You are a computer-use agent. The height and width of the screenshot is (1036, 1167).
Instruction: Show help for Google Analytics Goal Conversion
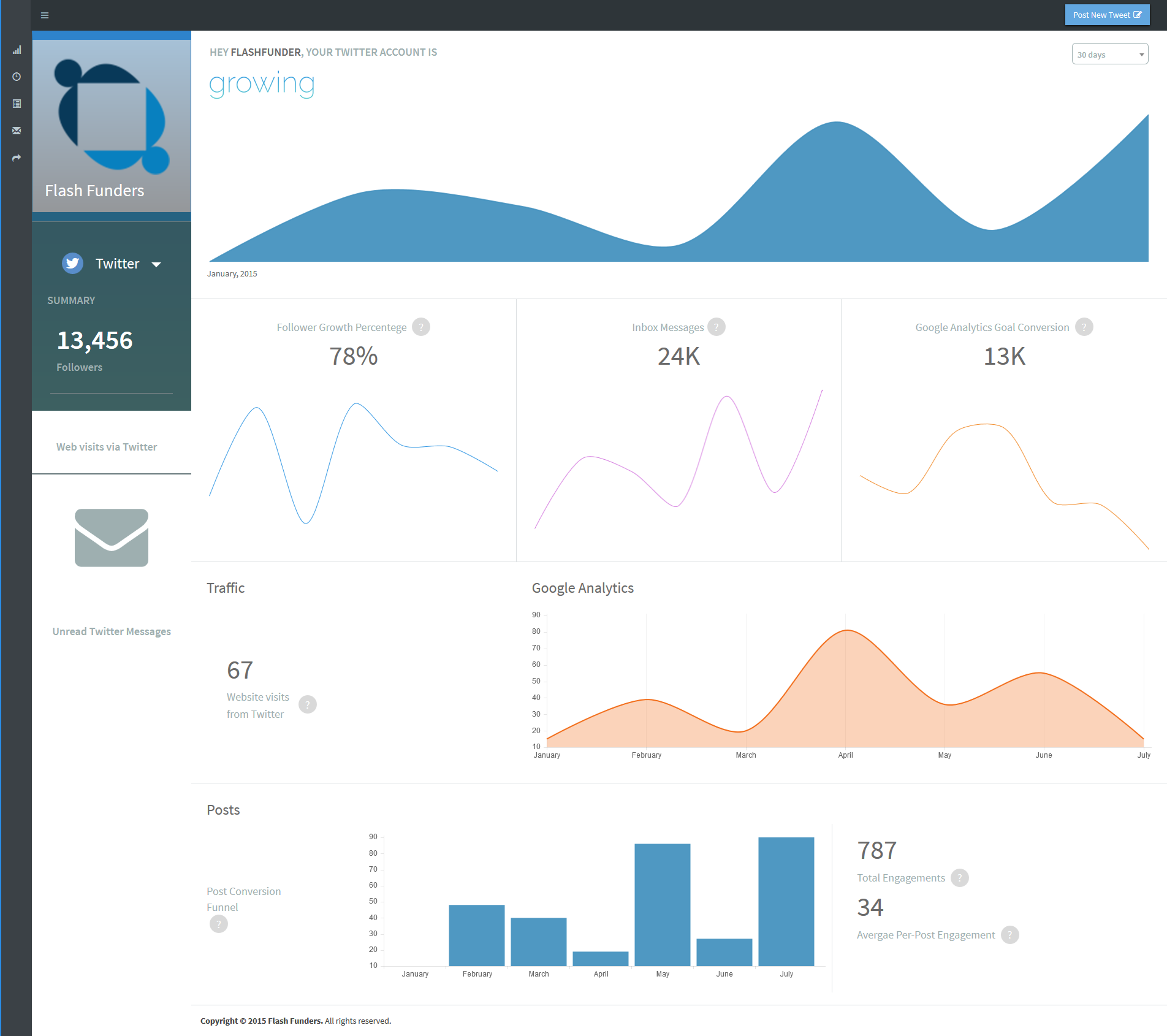tap(1084, 327)
